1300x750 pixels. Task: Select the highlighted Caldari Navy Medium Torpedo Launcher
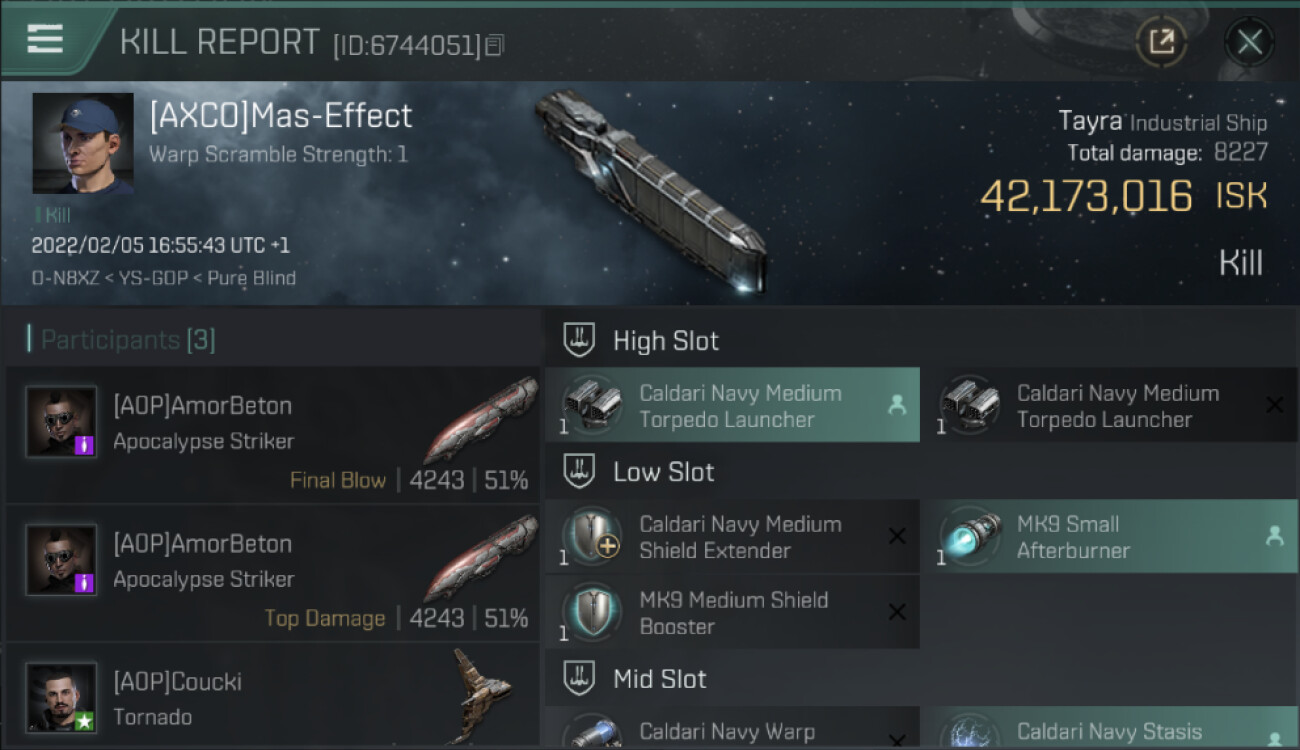point(733,405)
